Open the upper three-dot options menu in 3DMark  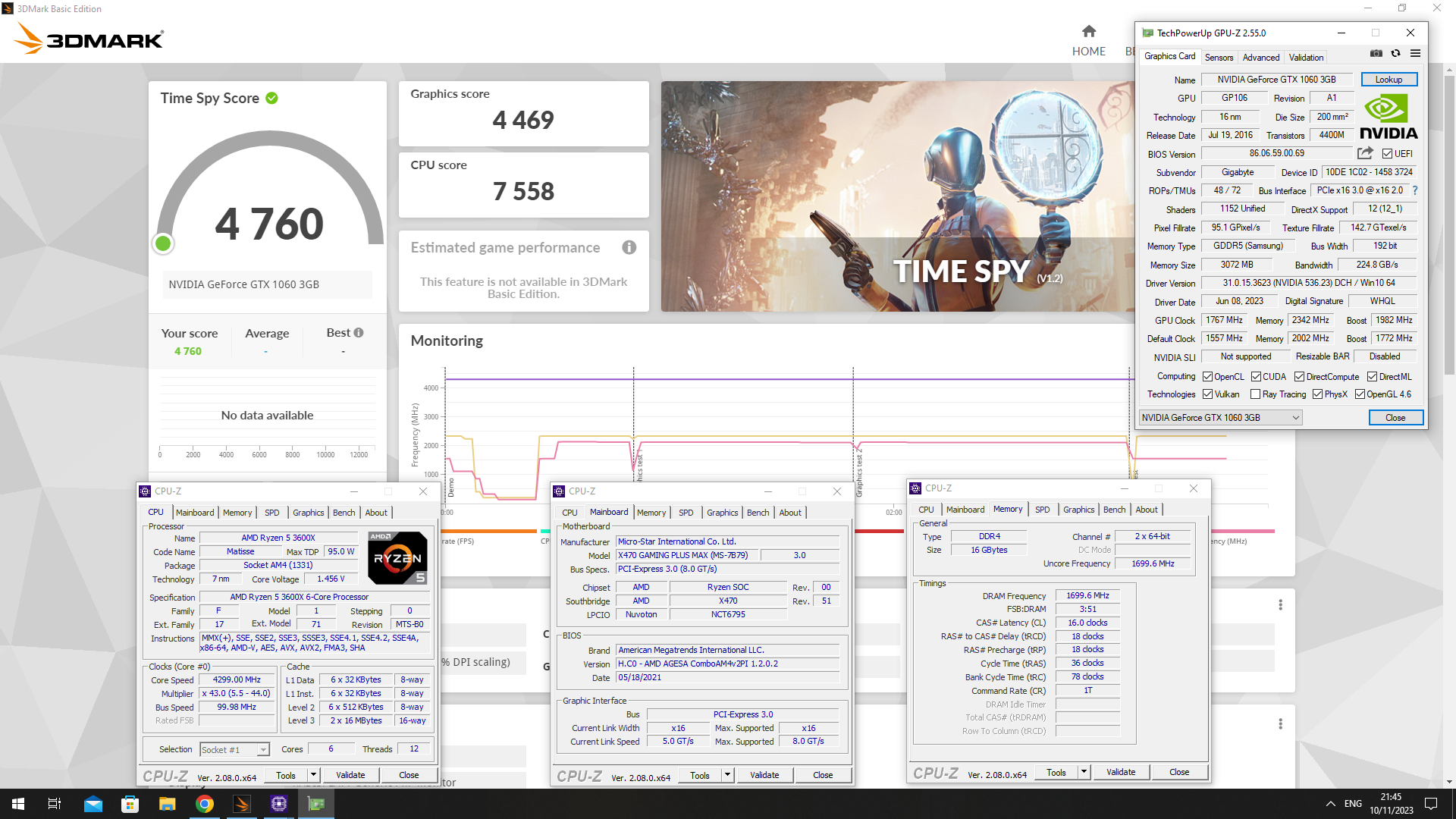tap(1280, 605)
